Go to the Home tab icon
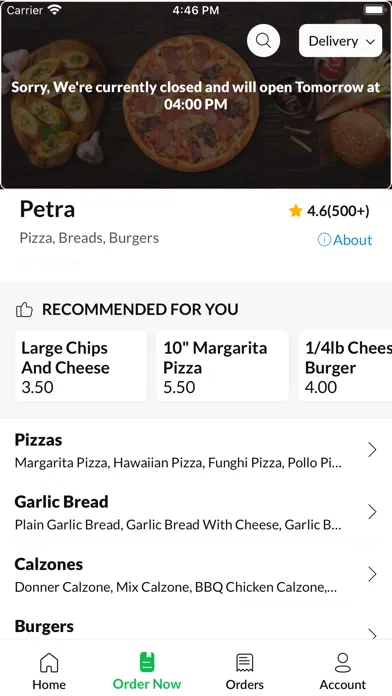The image size is (392, 696). point(49,663)
